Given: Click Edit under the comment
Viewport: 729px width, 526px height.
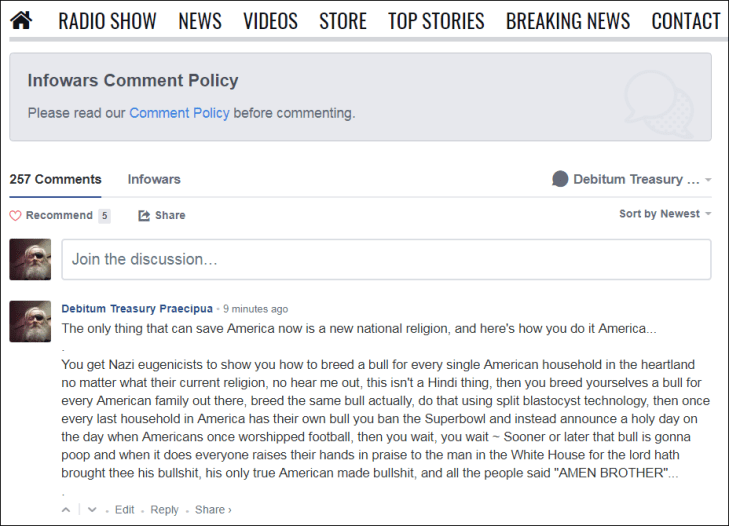Looking at the screenshot, I should tap(124, 510).
